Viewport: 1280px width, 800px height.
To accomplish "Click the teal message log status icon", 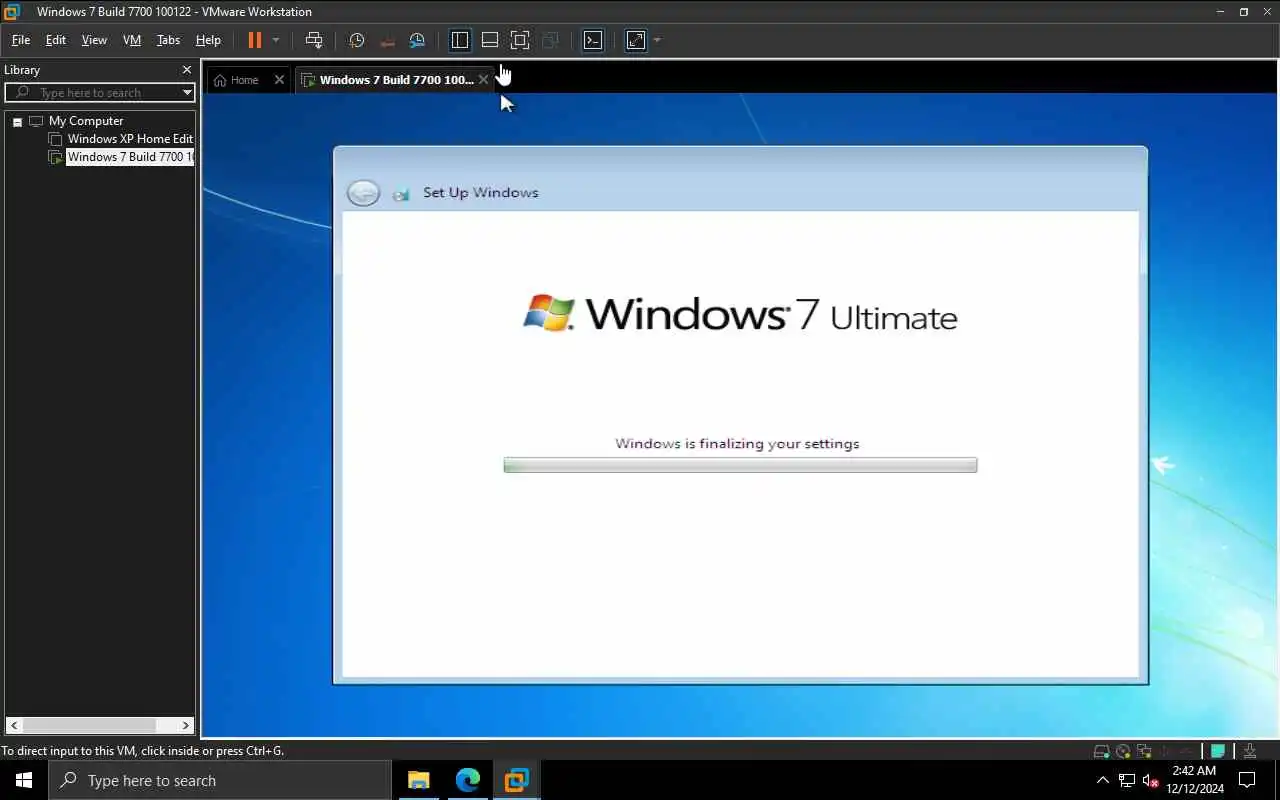I will pos(1218,751).
